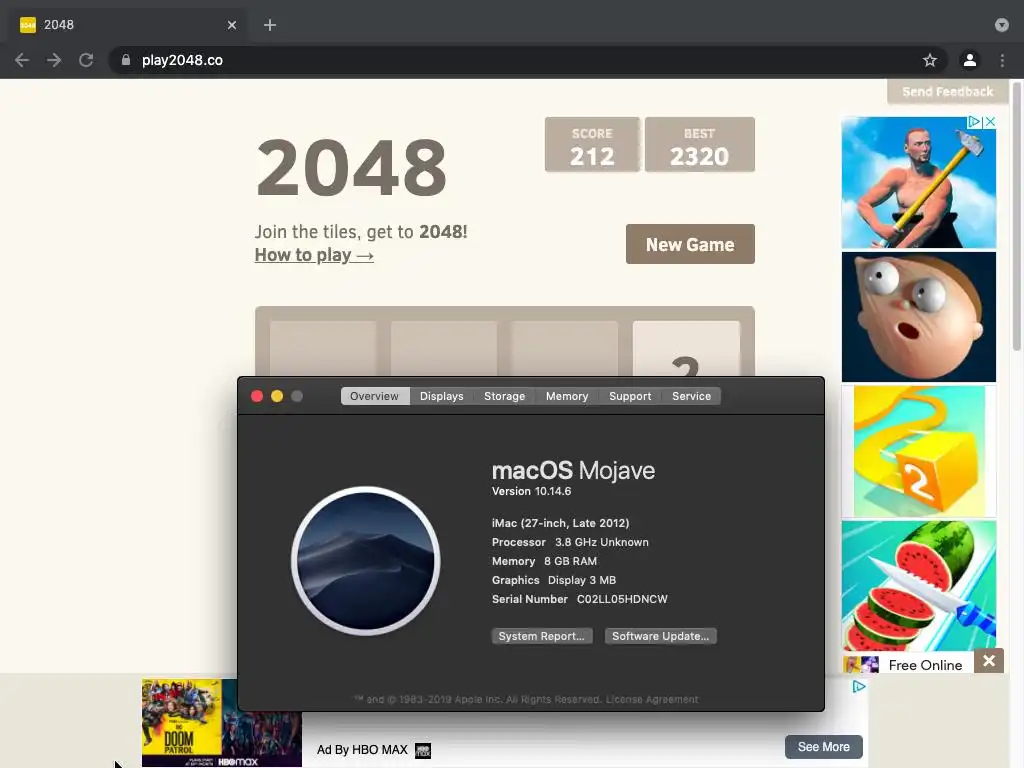Click the SCORE 212 box

[x=592, y=144]
